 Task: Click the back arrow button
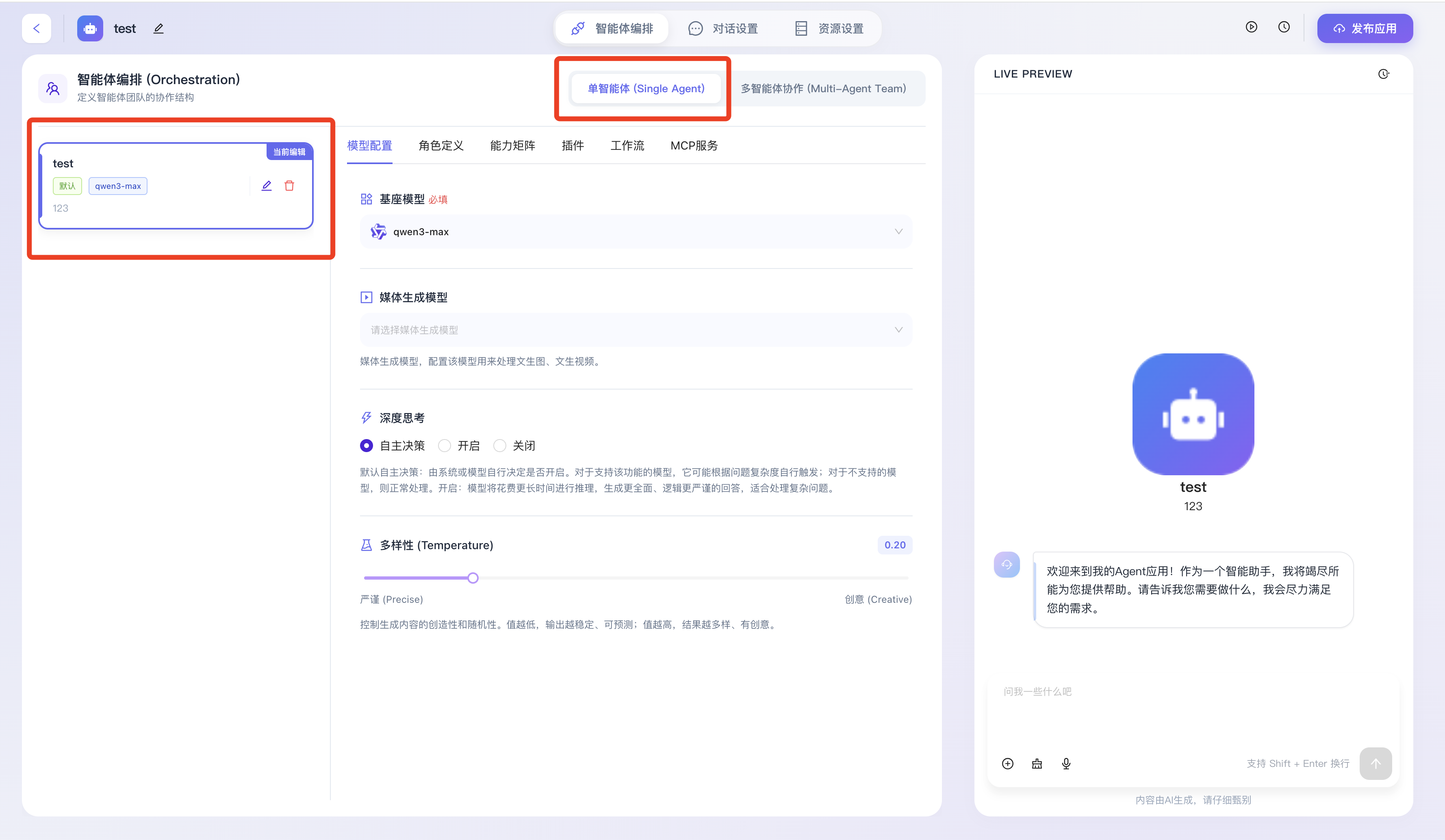click(x=37, y=29)
